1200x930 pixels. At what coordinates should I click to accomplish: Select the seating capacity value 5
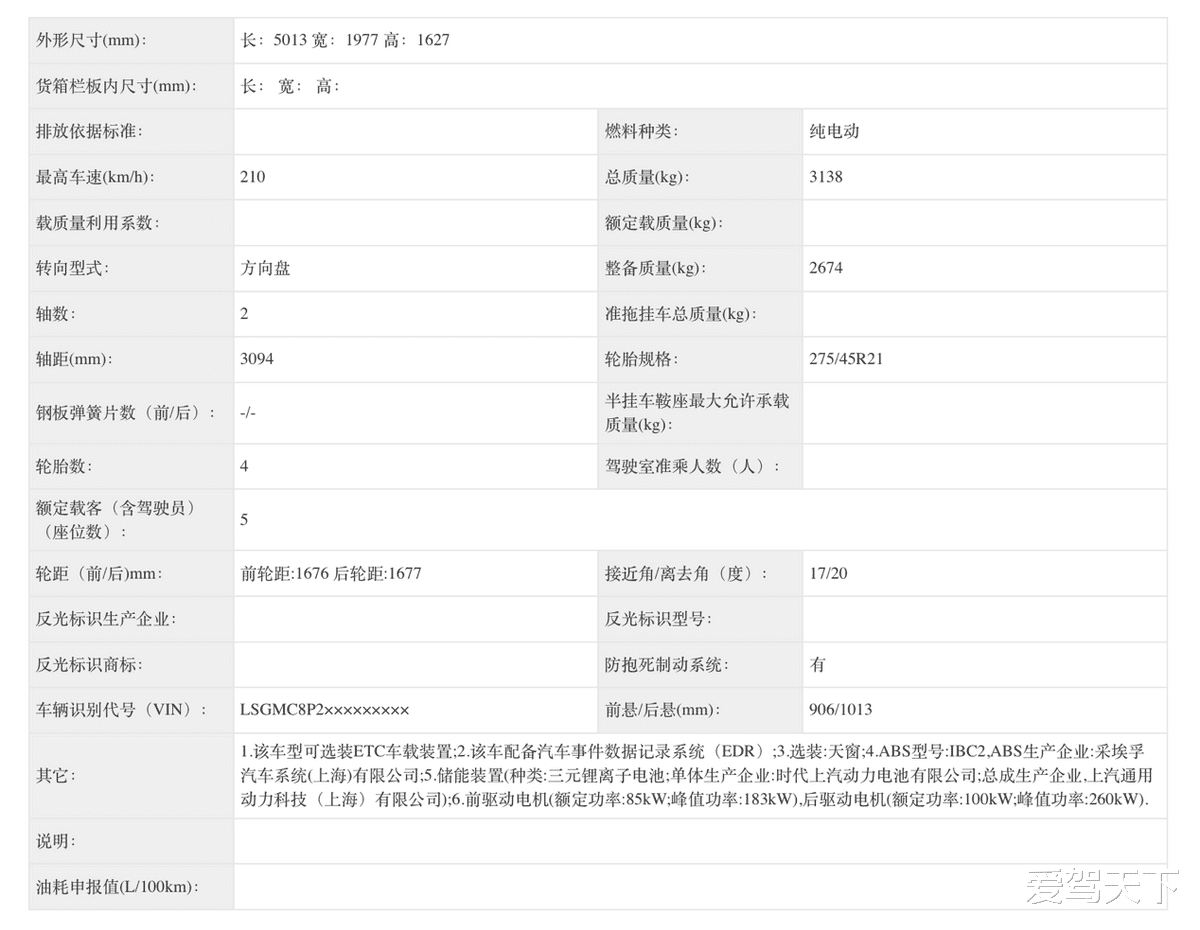[245, 520]
